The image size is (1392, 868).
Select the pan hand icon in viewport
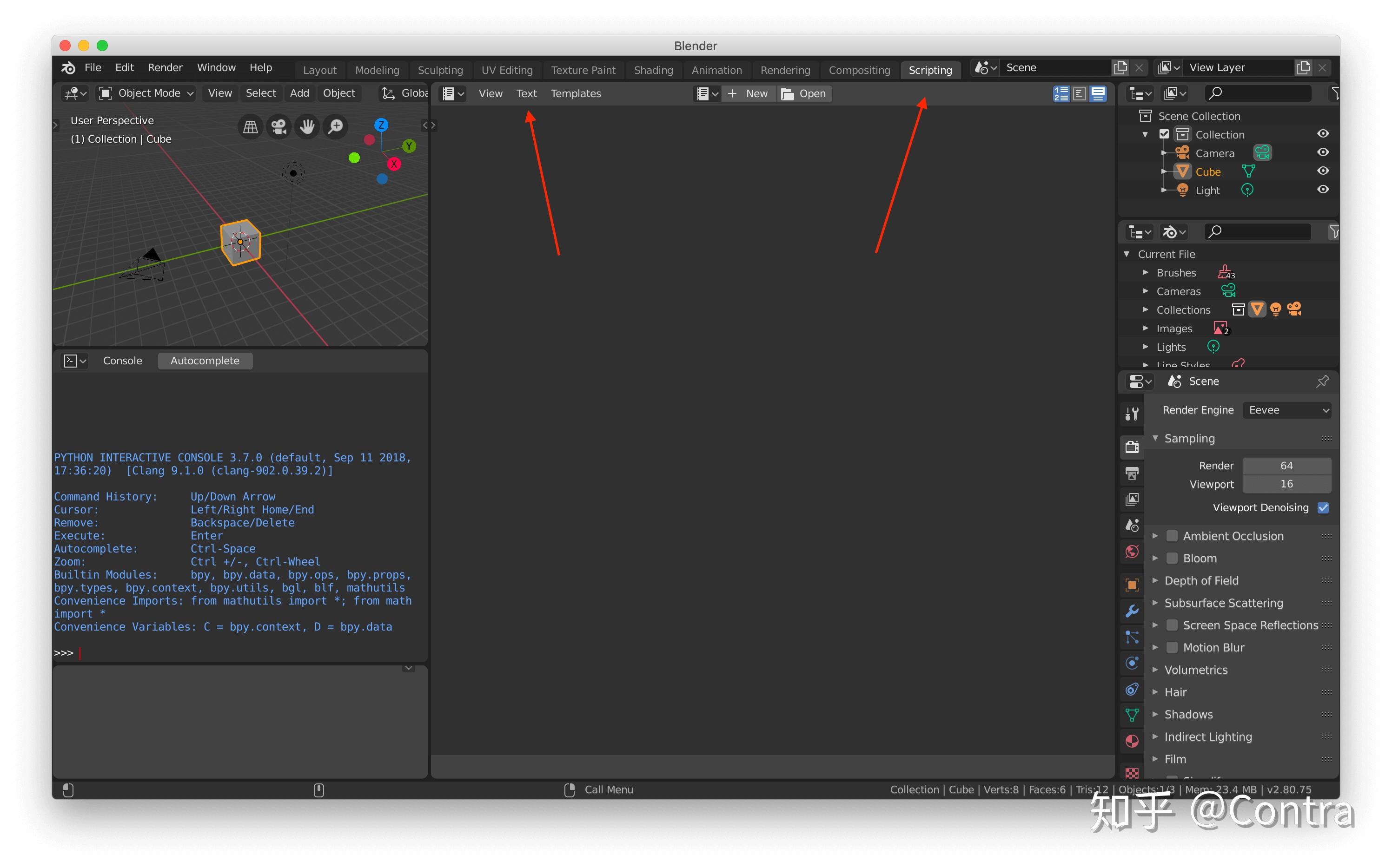[x=307, y=127]
